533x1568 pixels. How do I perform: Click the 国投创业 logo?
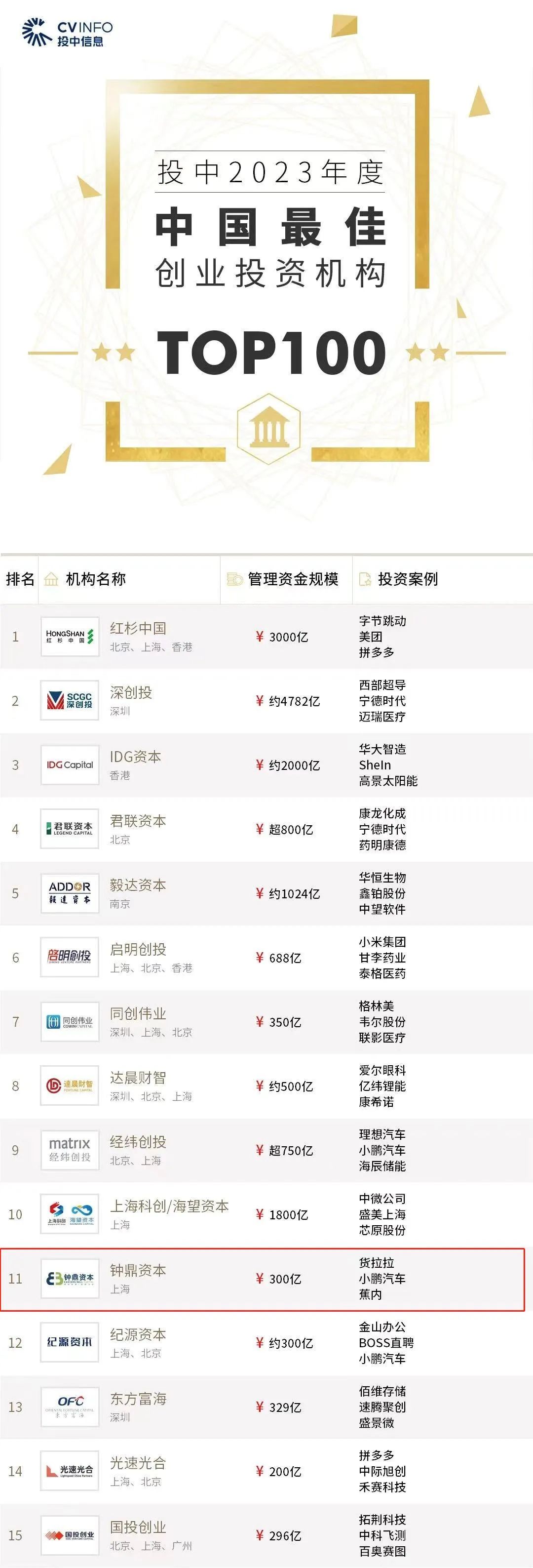(x=70, y=1536)
